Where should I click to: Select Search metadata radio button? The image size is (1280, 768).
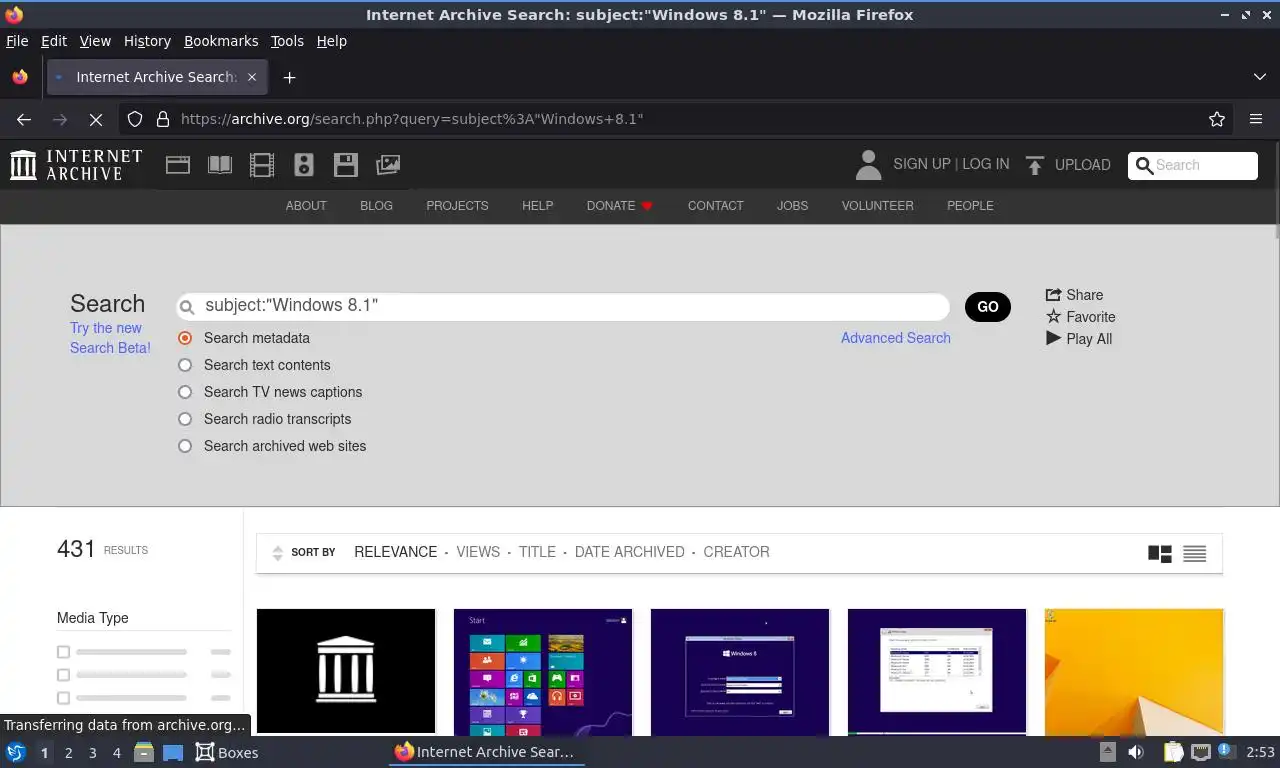(x=185, y=338)
